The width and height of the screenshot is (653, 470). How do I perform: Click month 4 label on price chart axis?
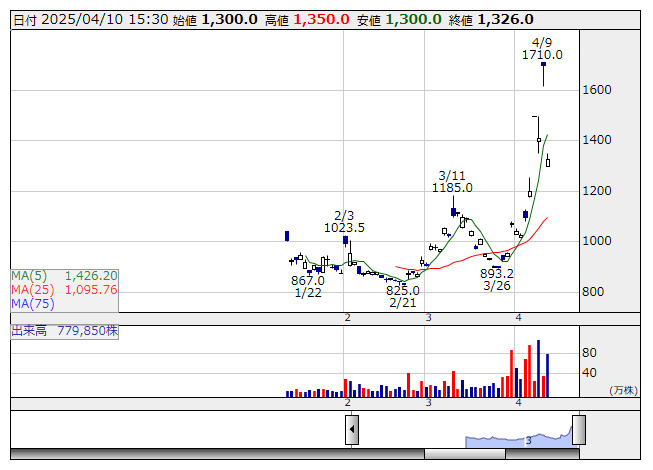click(x=518, y=318)
